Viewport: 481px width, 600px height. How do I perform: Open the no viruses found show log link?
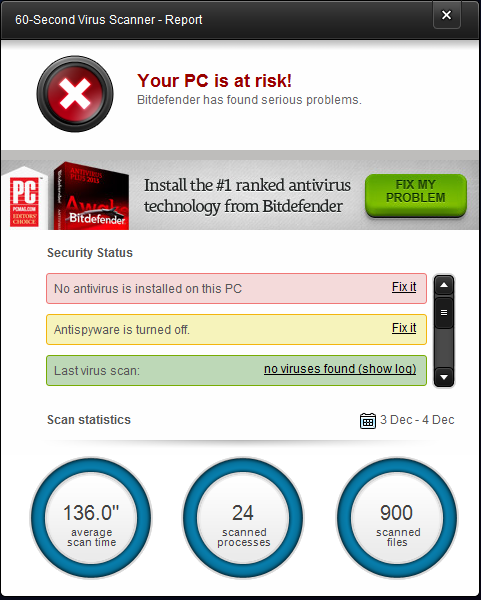[340, 369]
